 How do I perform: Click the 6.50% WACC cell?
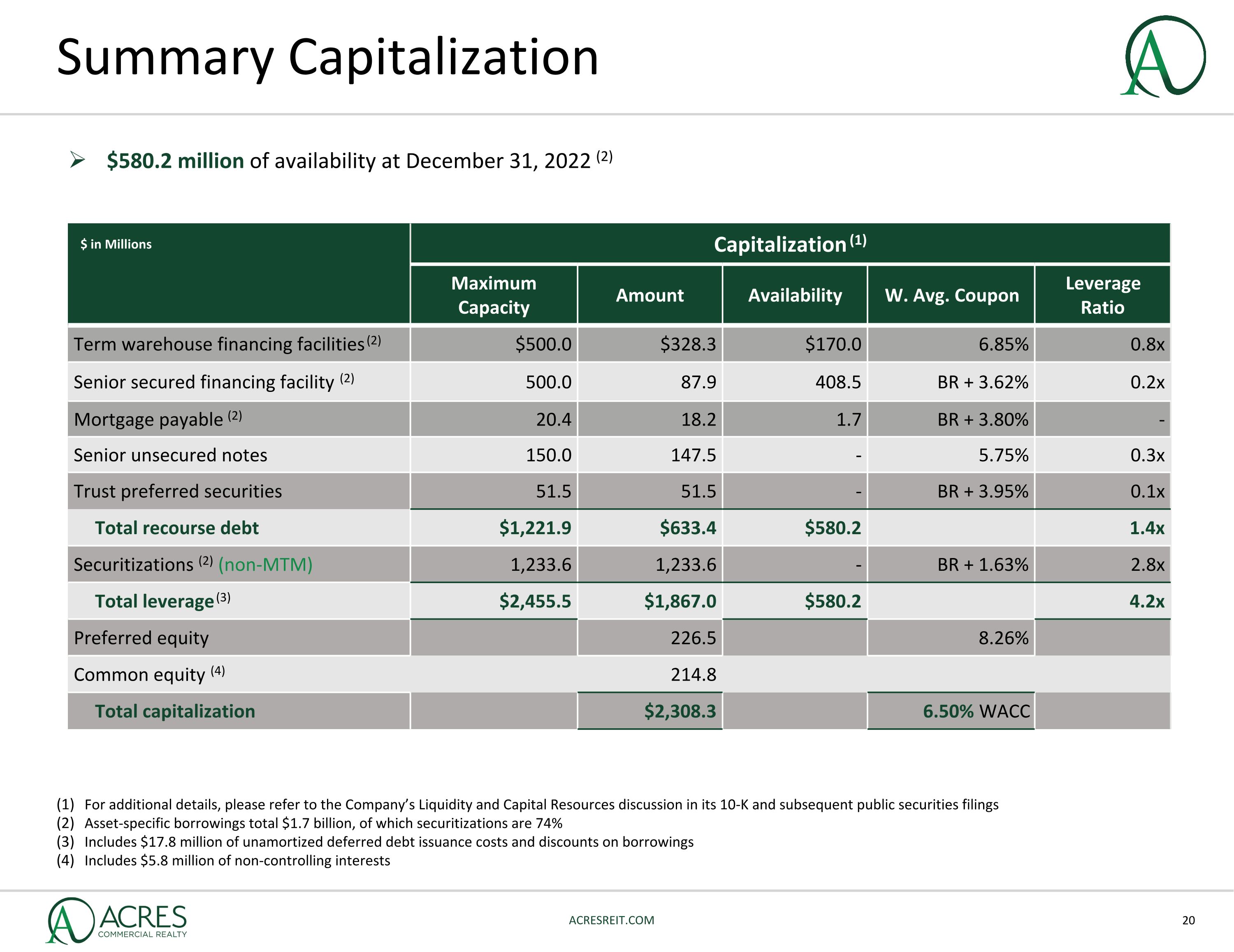(x=976, y=711)
